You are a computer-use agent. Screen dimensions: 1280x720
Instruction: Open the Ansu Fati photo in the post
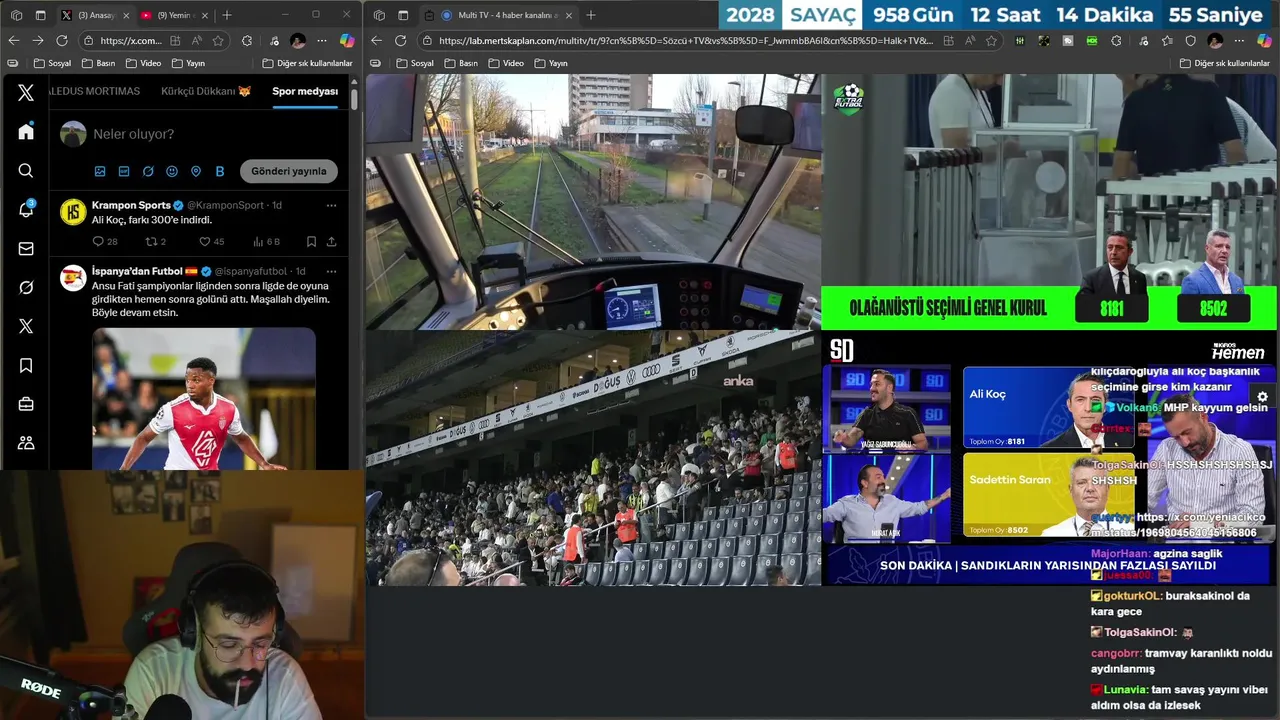(204, 399)
